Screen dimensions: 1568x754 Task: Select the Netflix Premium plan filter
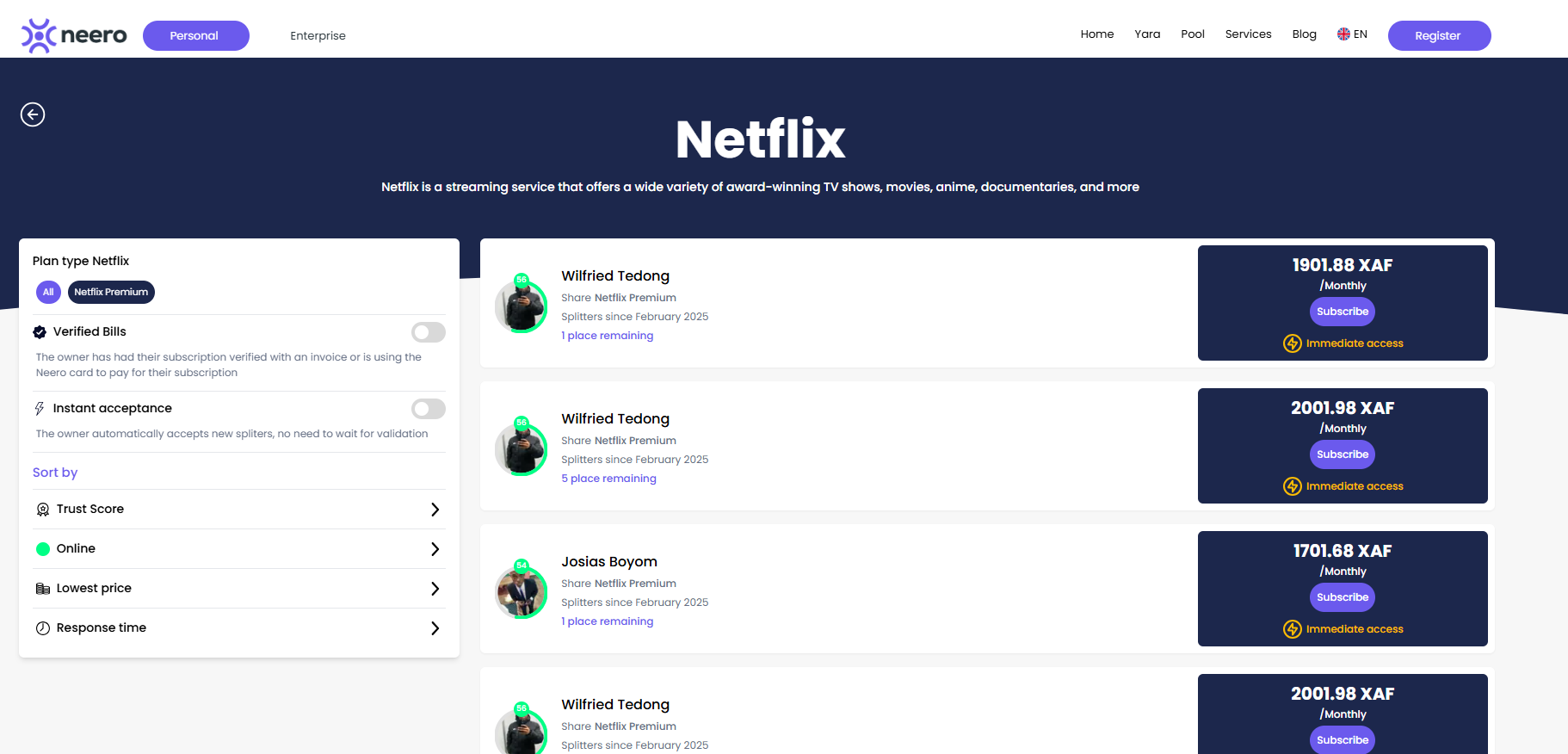tap(111, 293)
